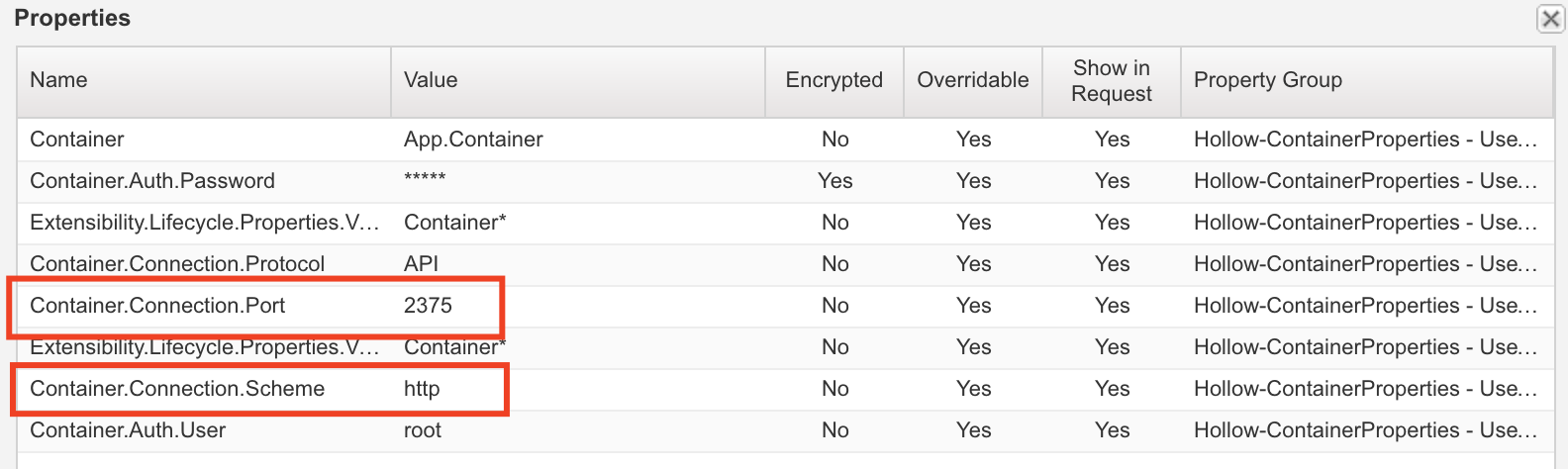The width and height of the screenshot is (1568, 469).
Task: Sort by the Value column header
Action: tap(431, 80)
